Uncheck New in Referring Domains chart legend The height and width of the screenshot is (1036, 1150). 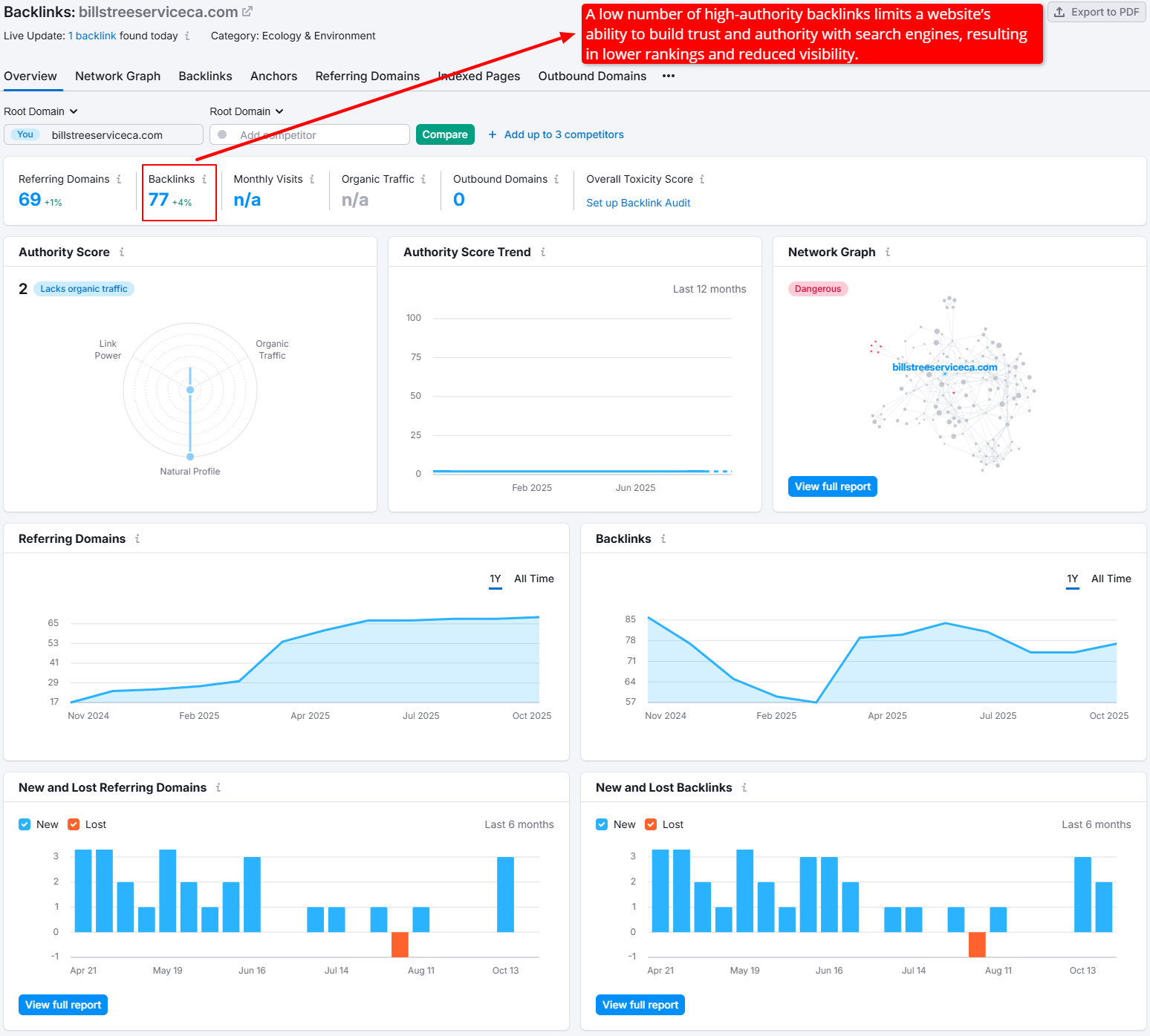(25, 824)
